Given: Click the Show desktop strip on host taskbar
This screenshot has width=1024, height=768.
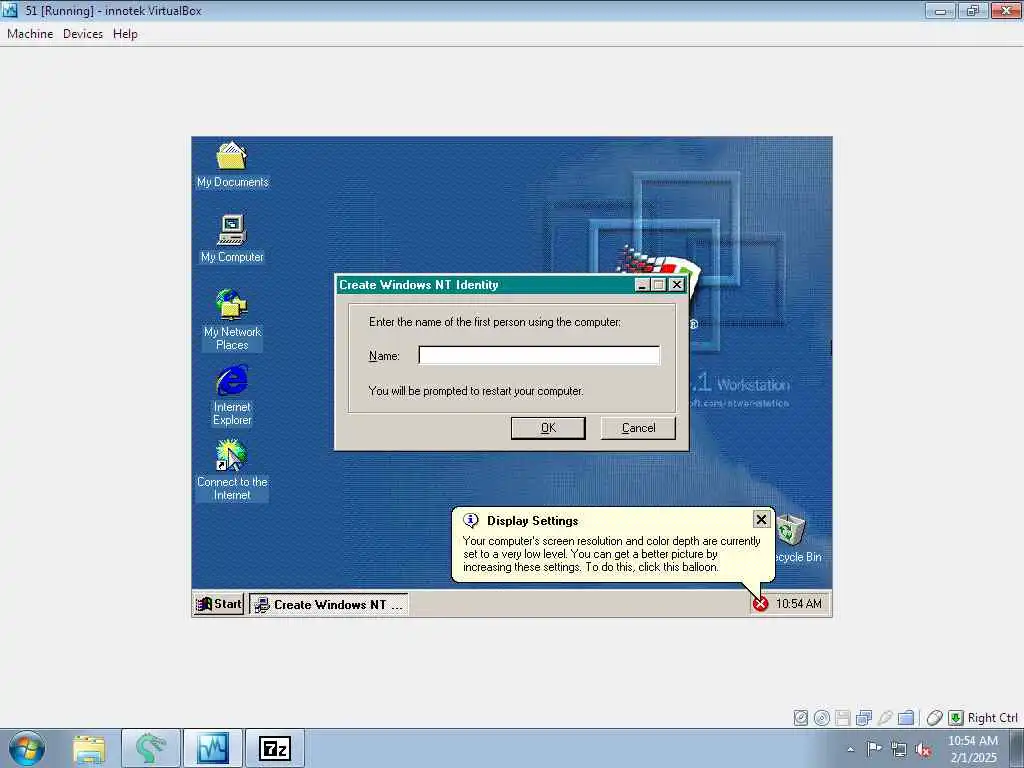Looking at the screenshot, I should pos(1016,748).
